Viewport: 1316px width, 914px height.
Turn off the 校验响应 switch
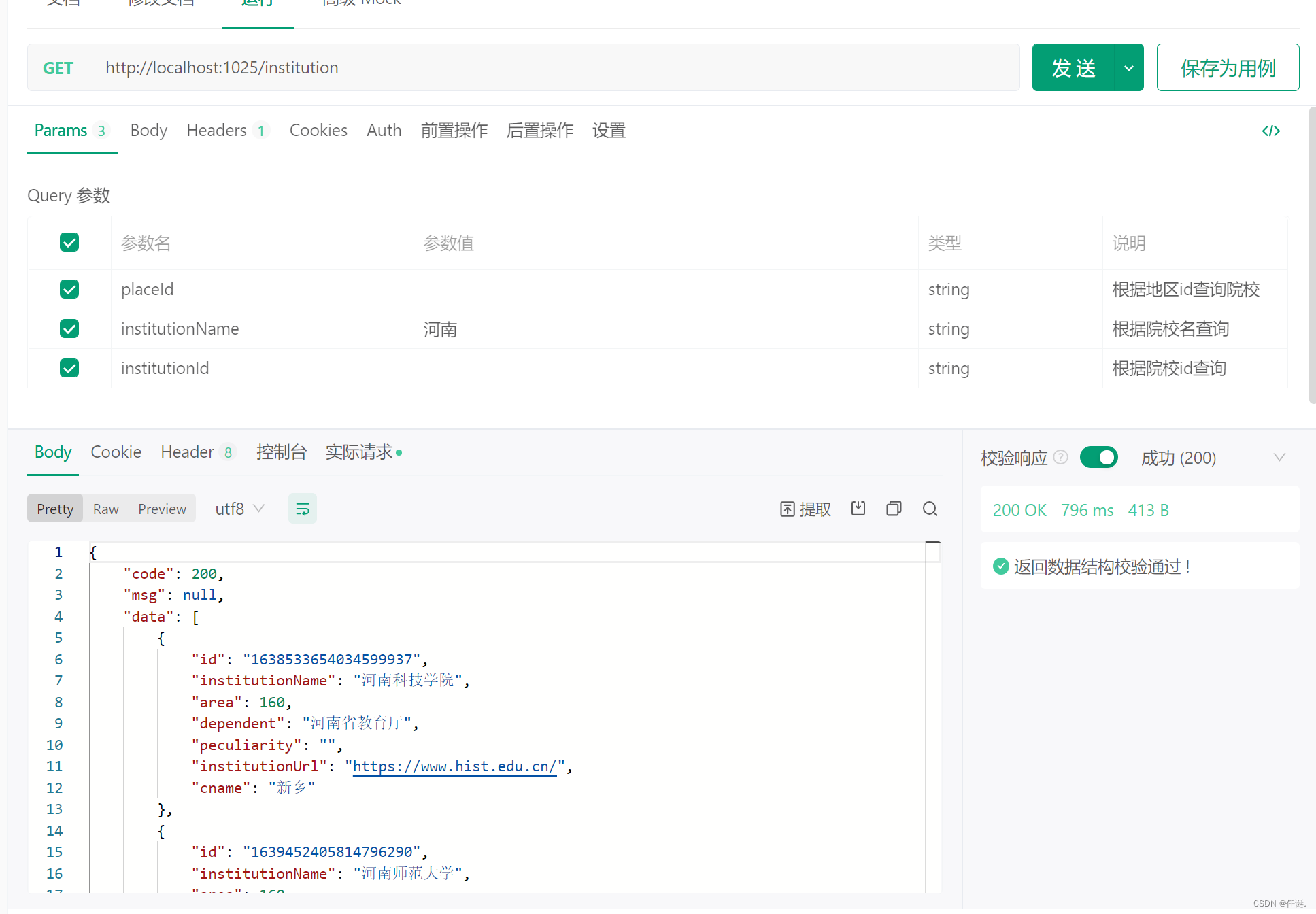[1099, 458]
